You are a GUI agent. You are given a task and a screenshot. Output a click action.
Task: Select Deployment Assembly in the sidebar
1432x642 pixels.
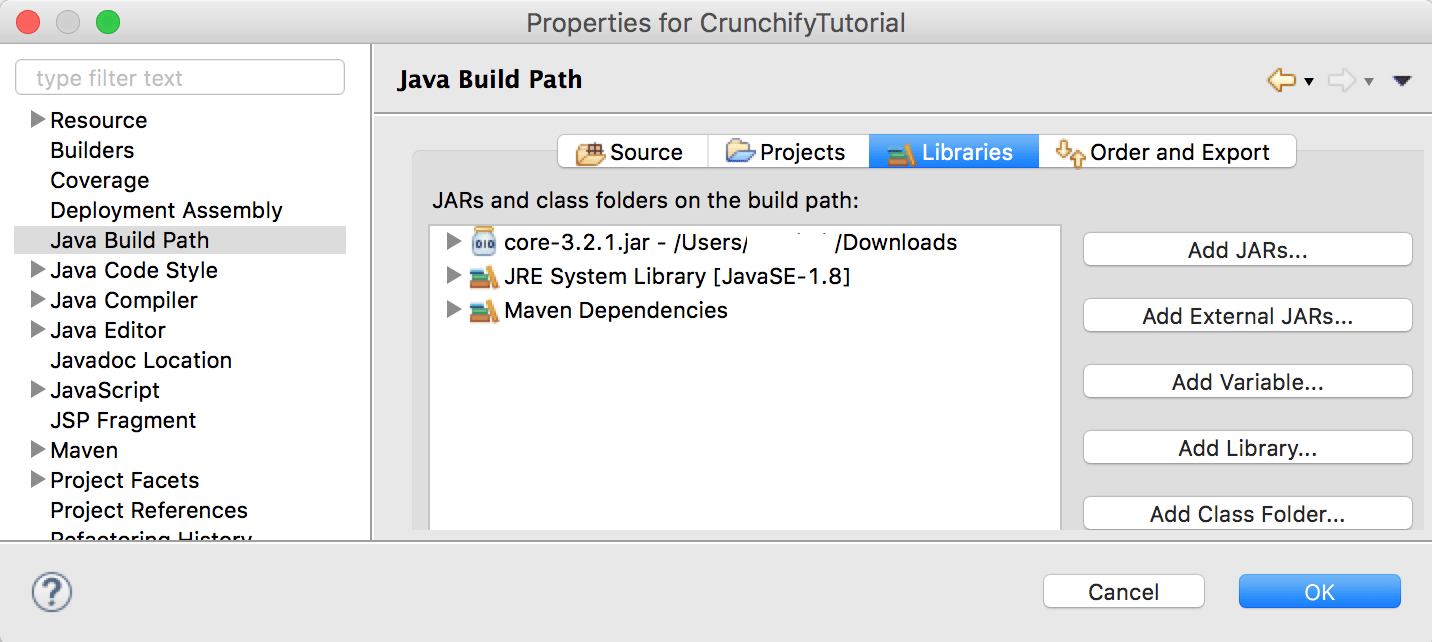pyautogui.click(x=166, y=210)
